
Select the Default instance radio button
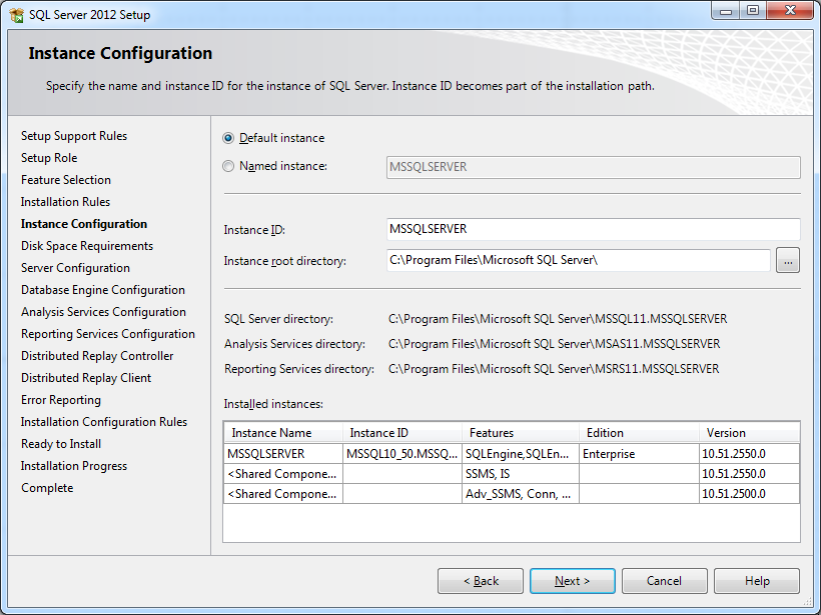[x=228, y=138]
